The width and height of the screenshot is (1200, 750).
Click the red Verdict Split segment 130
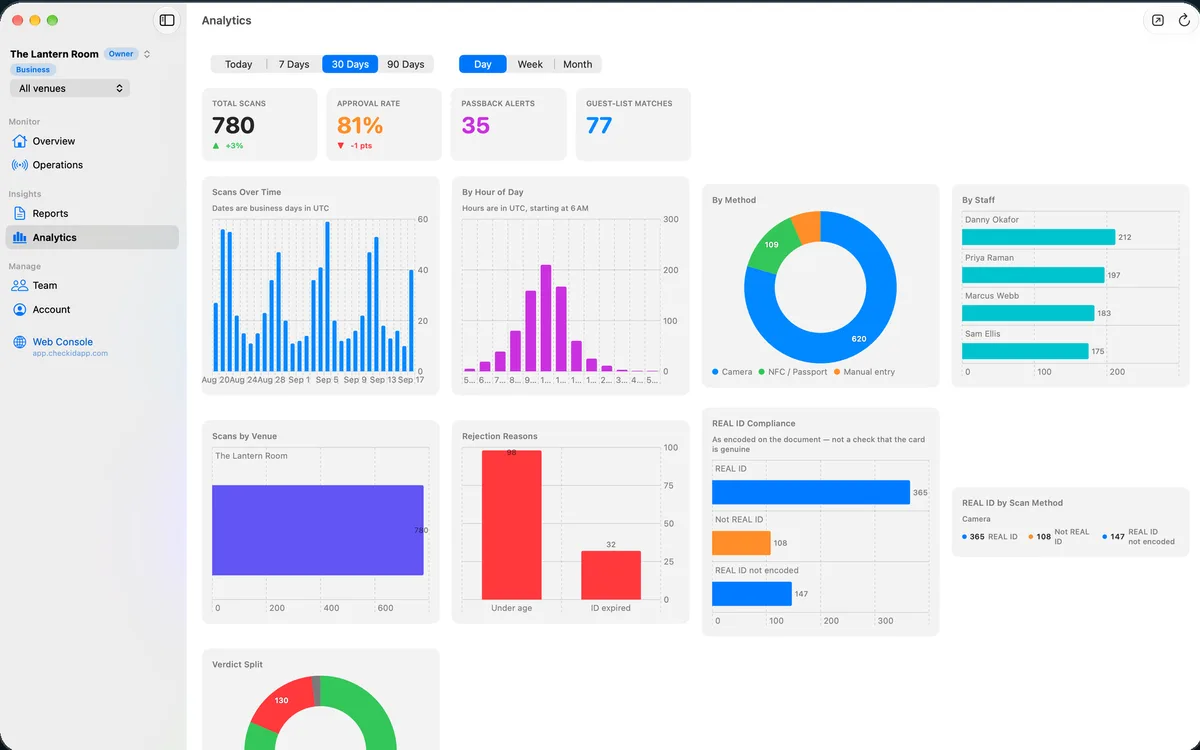point(281,701)
